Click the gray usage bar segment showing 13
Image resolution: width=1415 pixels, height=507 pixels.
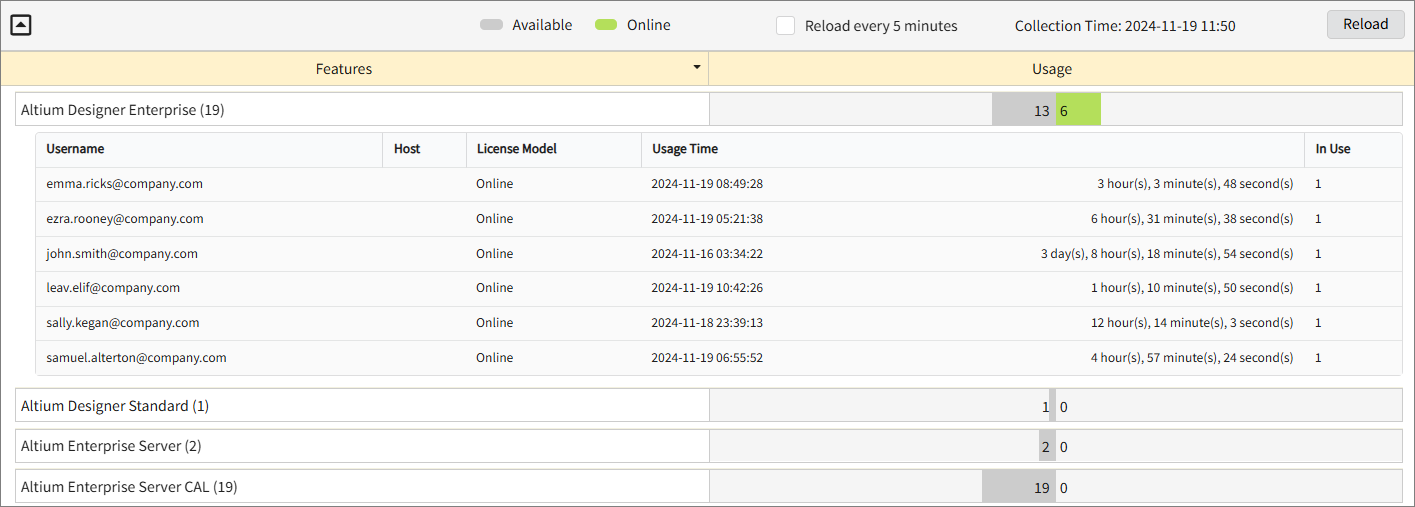click(x=1024, y=110)
